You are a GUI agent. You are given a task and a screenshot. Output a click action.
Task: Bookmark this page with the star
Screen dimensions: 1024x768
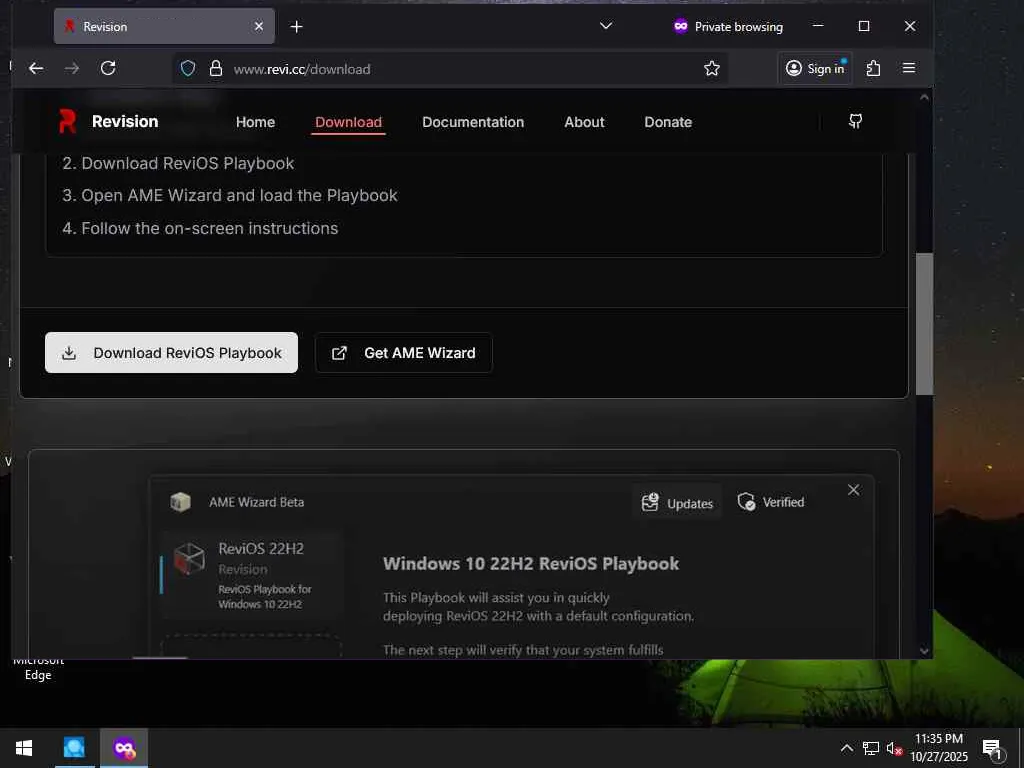(712, 69)
